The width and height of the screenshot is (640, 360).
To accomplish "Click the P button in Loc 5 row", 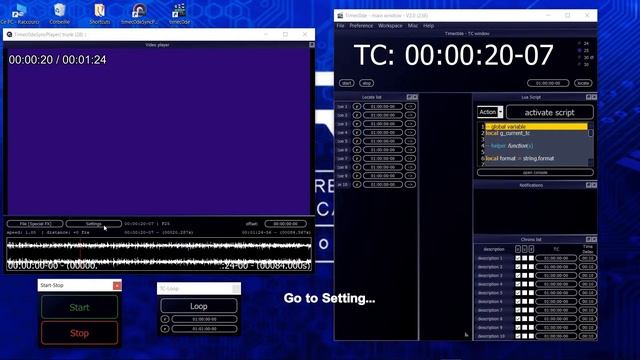I will [x=357, y=141].
